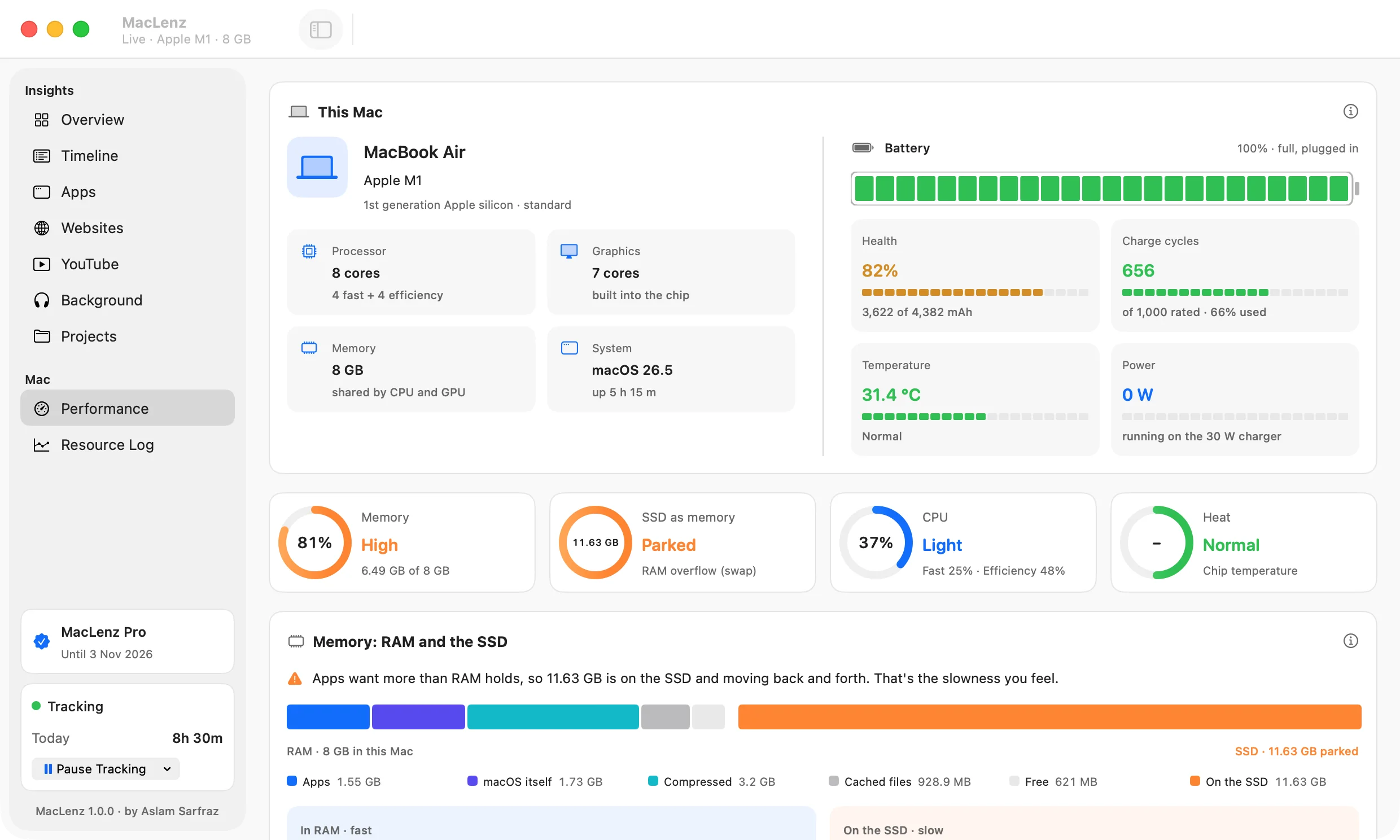Click the 'On the SSD 11.63 GB' legend entry
1400x840 pixels.
(1257, 782)
